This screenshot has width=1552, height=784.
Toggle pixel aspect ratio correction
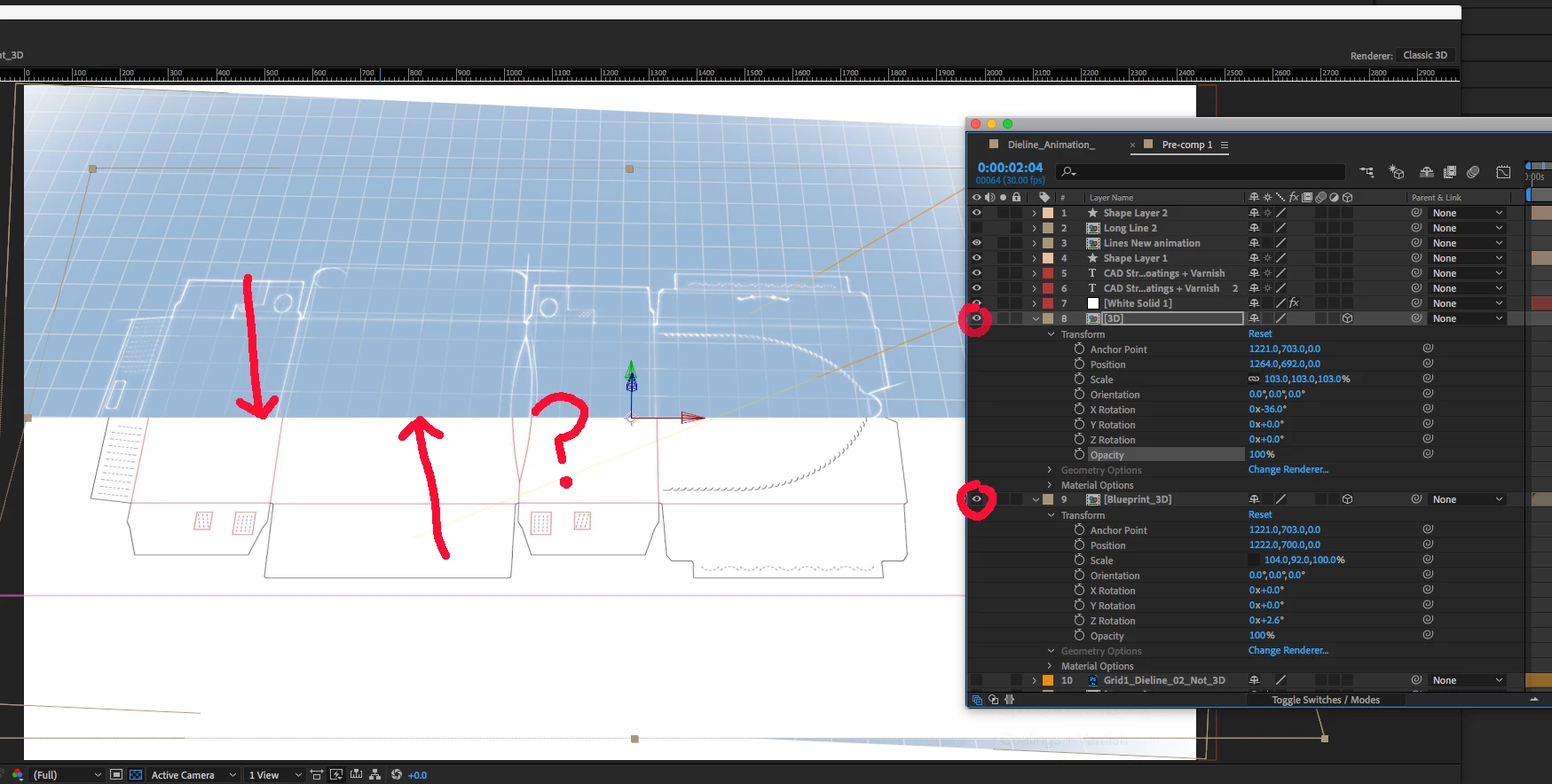(x=317, y=774)
